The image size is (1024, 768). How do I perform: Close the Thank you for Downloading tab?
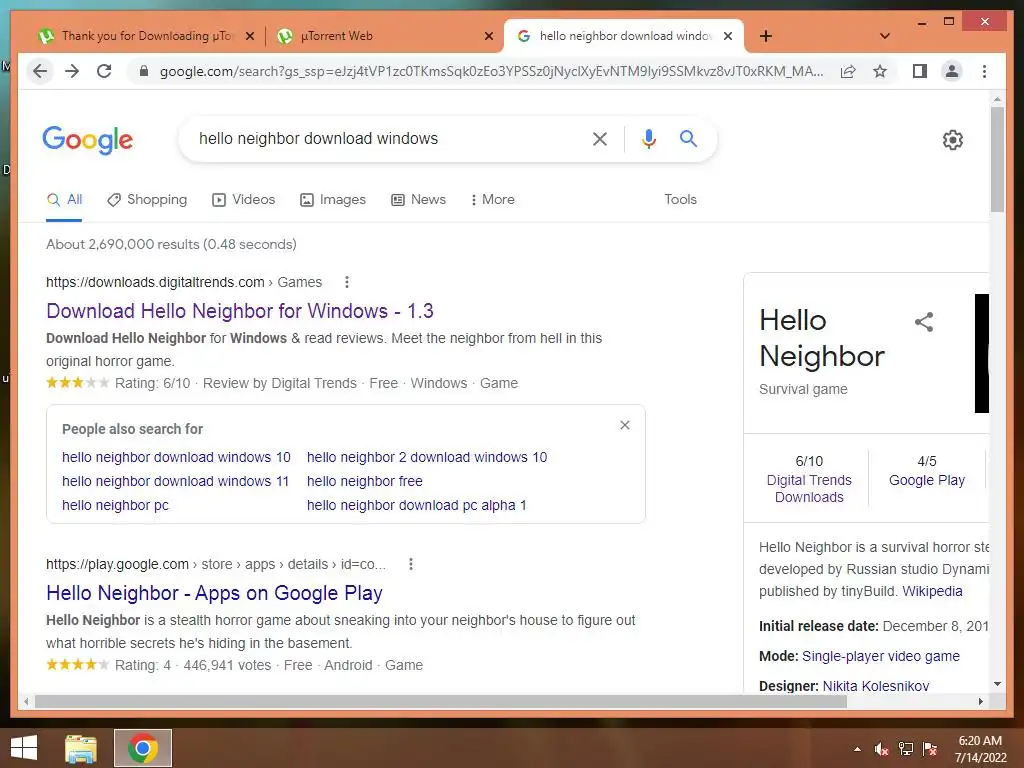[249, 36]
